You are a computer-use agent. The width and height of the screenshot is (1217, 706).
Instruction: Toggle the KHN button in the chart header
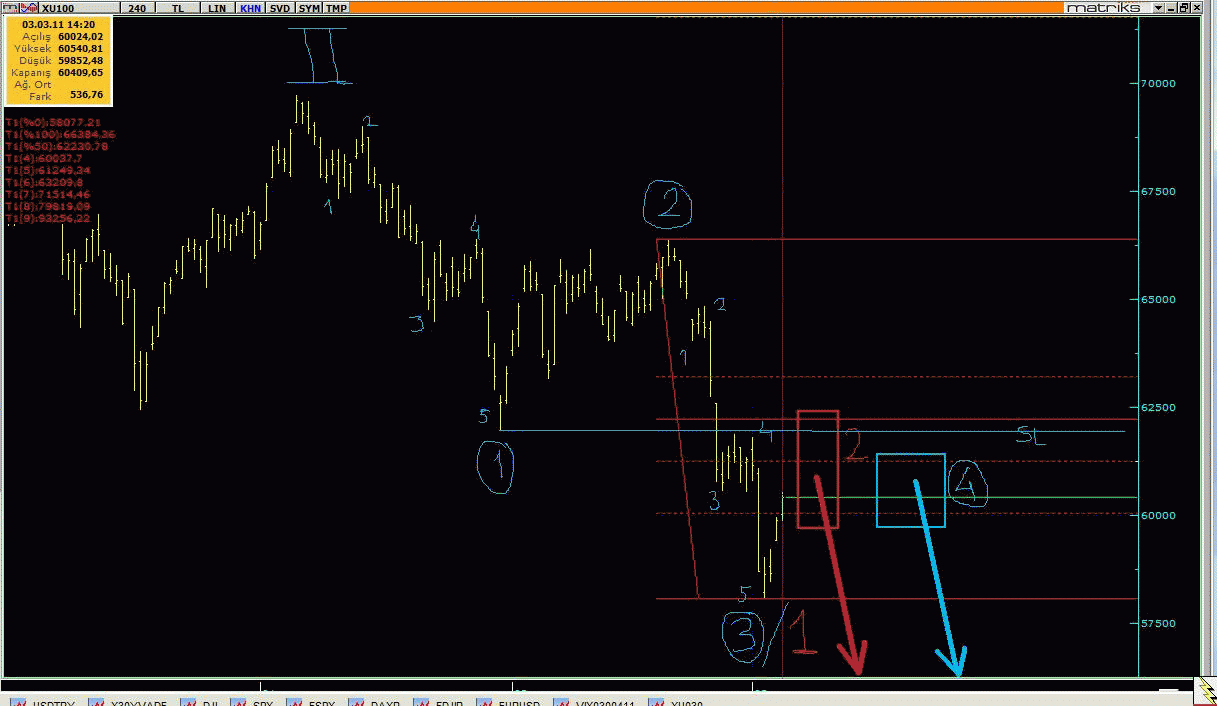(249, 8)
